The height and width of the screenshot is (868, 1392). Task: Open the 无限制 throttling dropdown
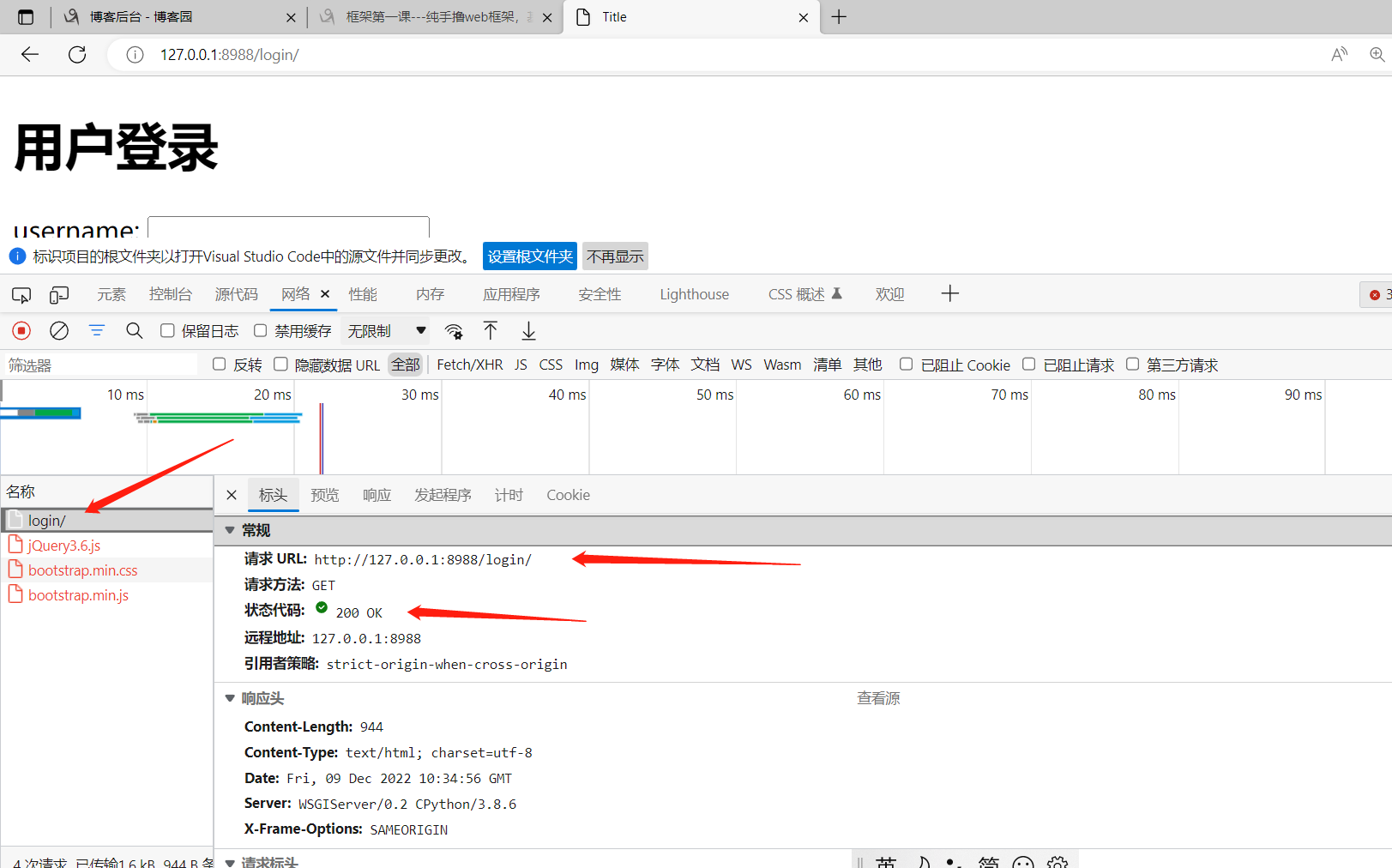pos(386,331)
